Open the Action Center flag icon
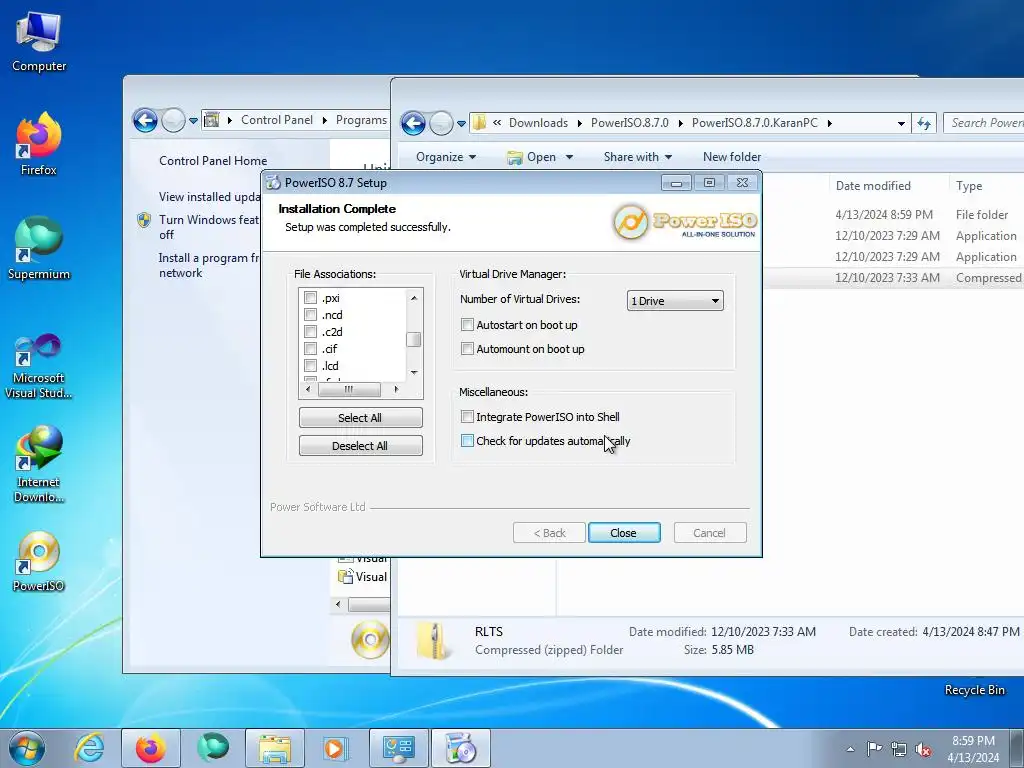Viewport: 1024px width, 768px height. tap(874, 748)
